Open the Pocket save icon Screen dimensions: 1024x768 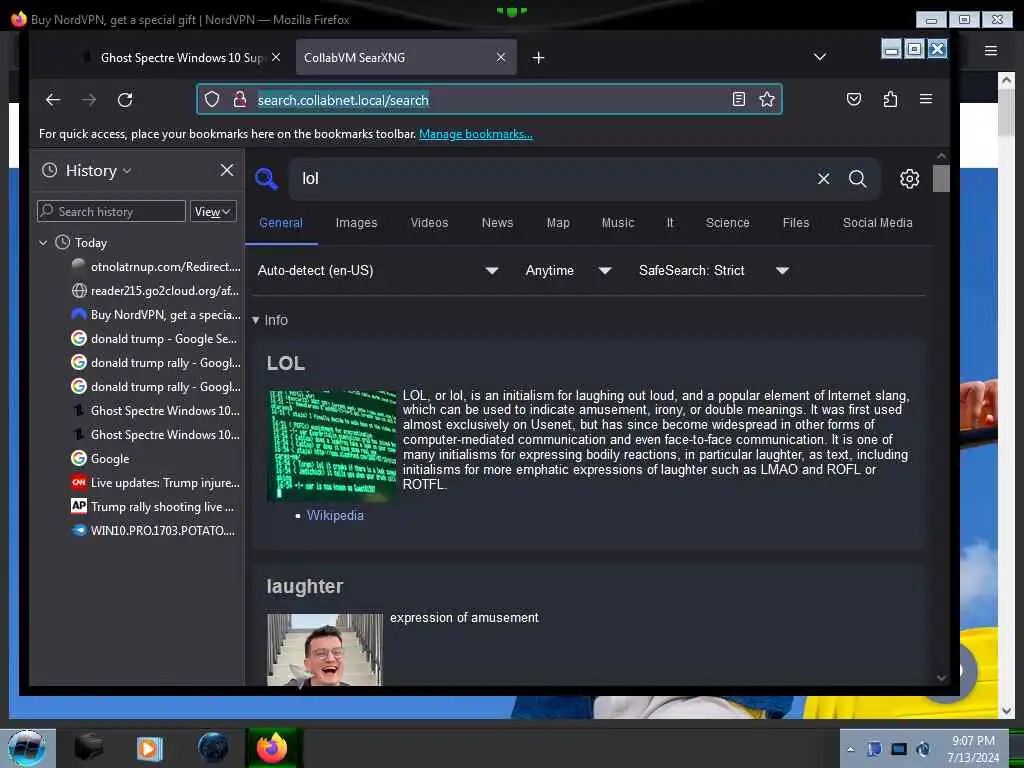(x=854, y=99)
